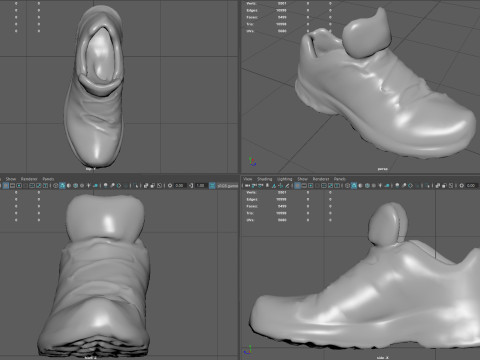
Task: Click Gamma icon in front view toolbar
Action: tap(191, 185)
